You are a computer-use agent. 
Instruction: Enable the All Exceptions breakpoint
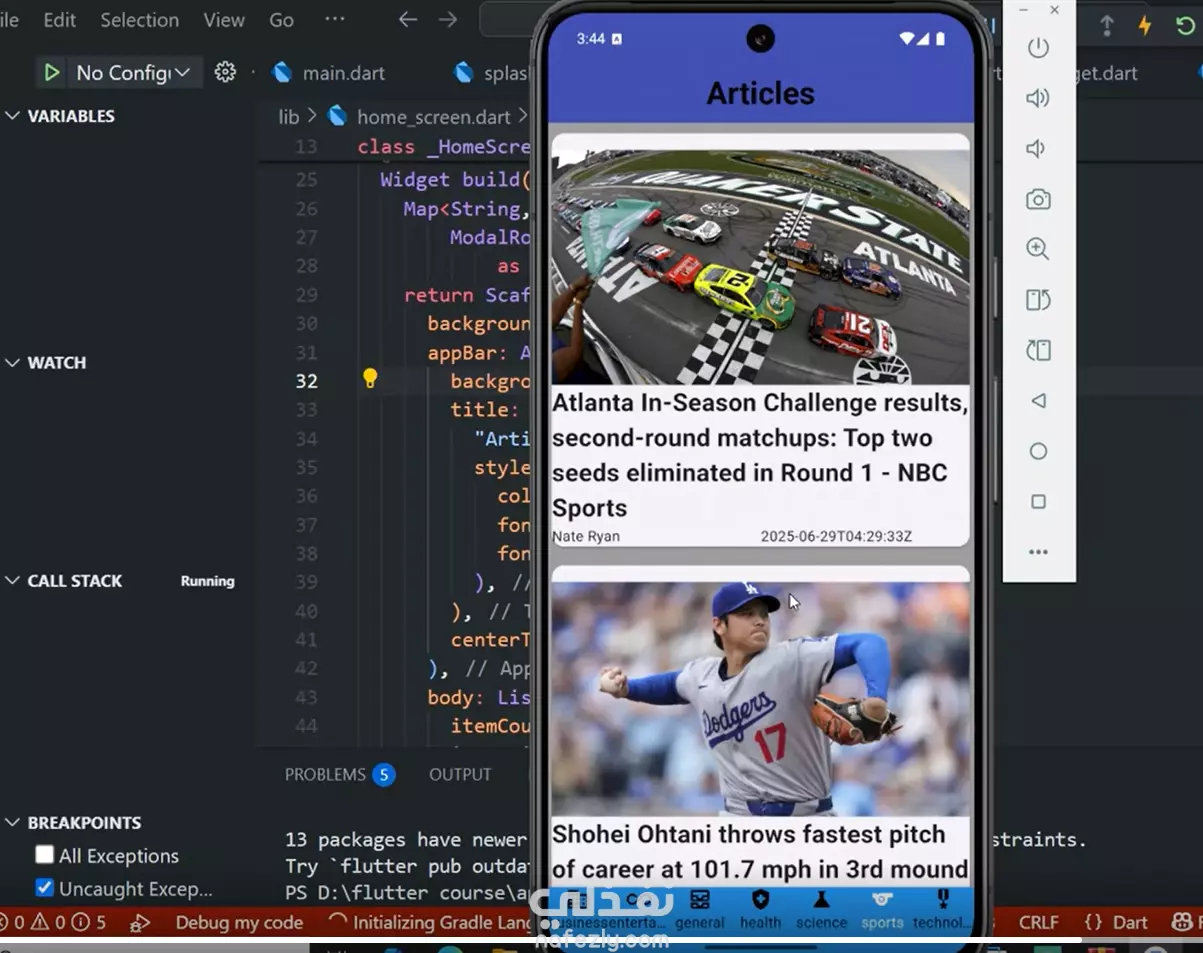click(x=45, y=855)
